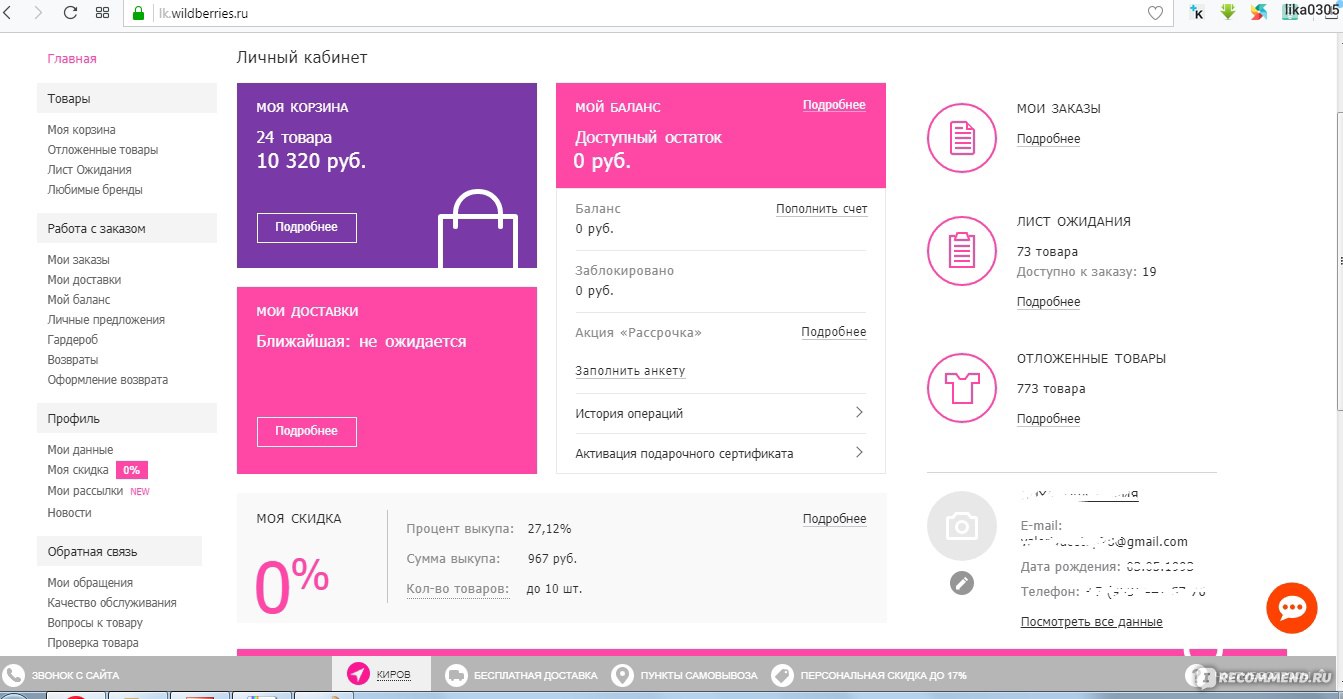The height and width of the screenshot is (699, 1343).
Task: Click the waiting list clipboard icon
Action: tap(961, 251)
